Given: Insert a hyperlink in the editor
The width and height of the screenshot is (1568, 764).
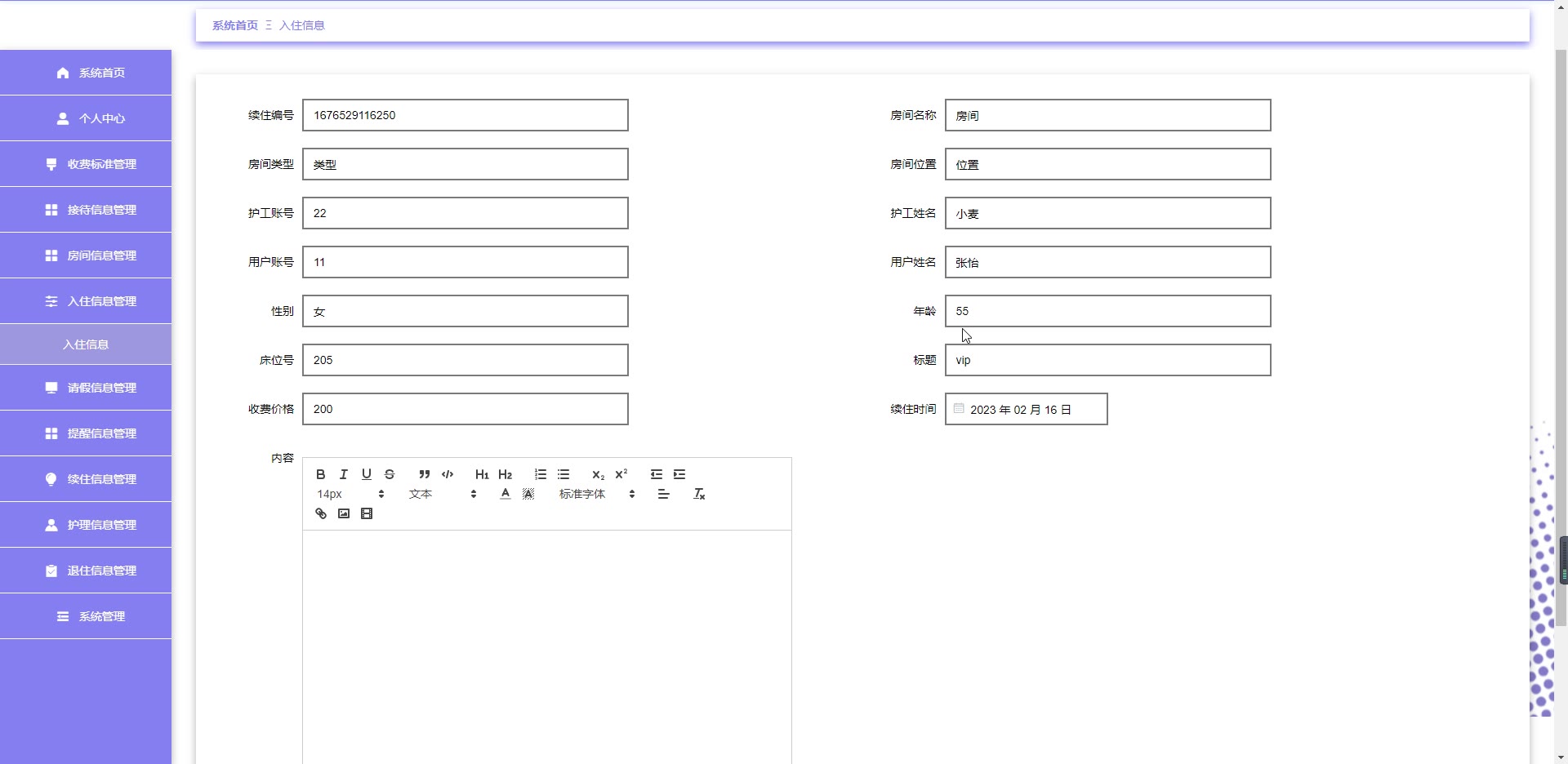Looking at the screenshot, I should [321, 513].
